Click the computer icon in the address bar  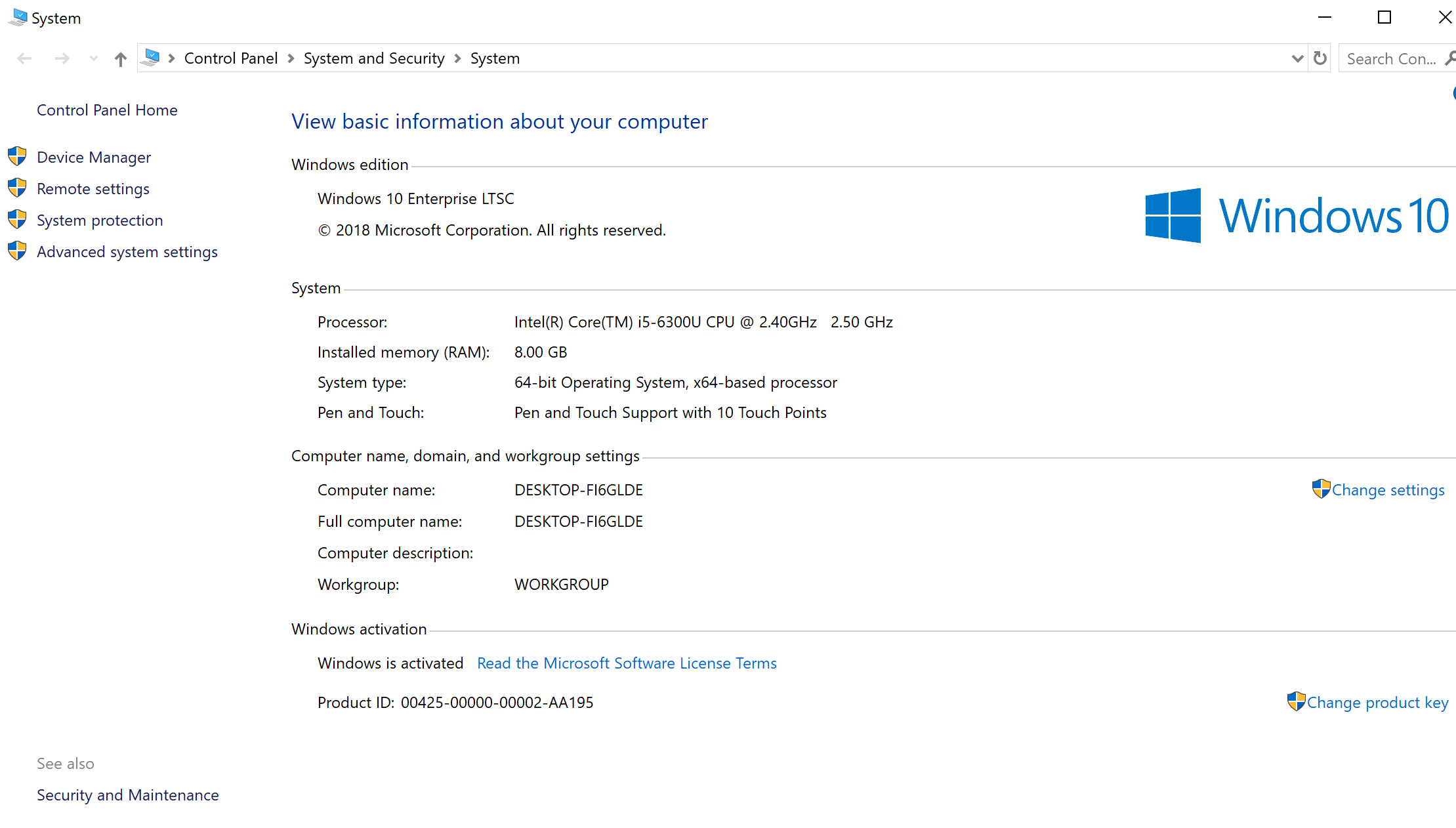click(151, 58)
